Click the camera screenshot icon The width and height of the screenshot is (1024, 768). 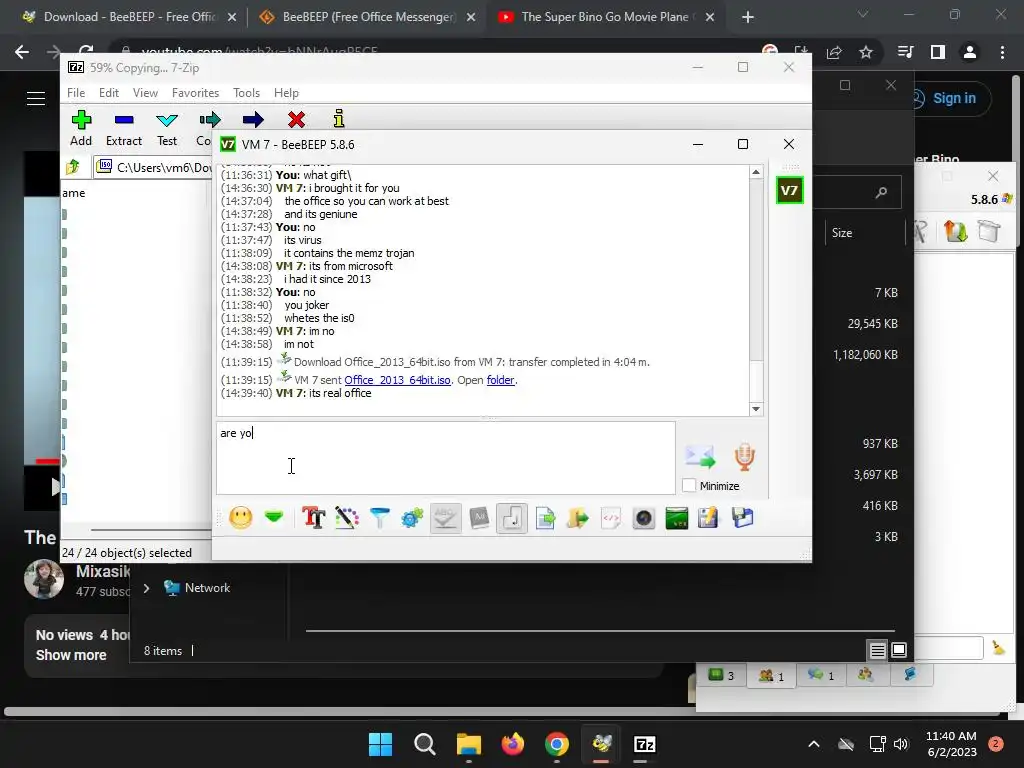click(x=644, y=519)
